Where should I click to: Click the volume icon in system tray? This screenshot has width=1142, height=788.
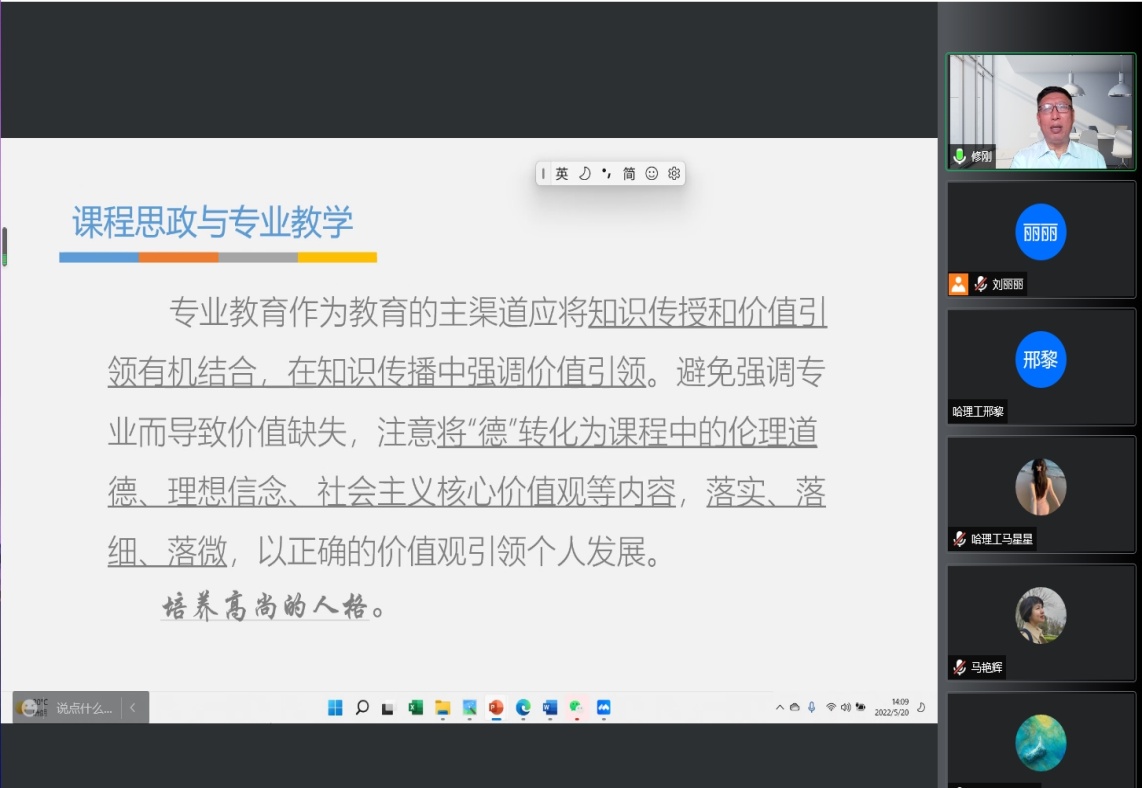point(845,708)
